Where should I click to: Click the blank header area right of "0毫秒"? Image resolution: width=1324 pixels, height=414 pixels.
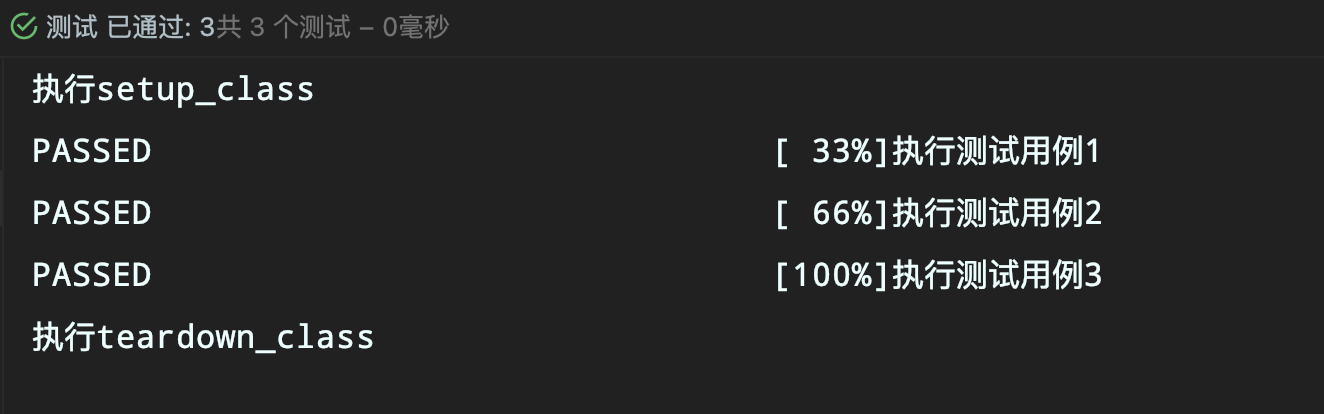point(885,27)
